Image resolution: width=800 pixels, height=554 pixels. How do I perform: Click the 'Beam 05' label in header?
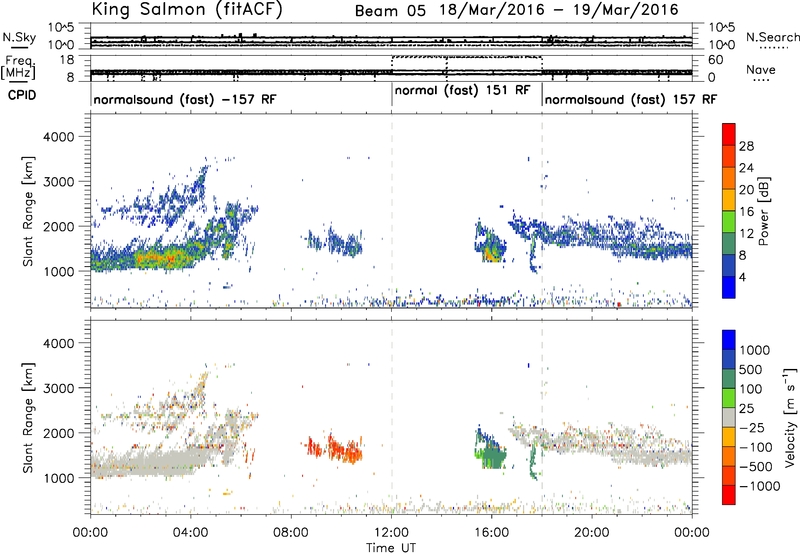[x=390, y=11]
